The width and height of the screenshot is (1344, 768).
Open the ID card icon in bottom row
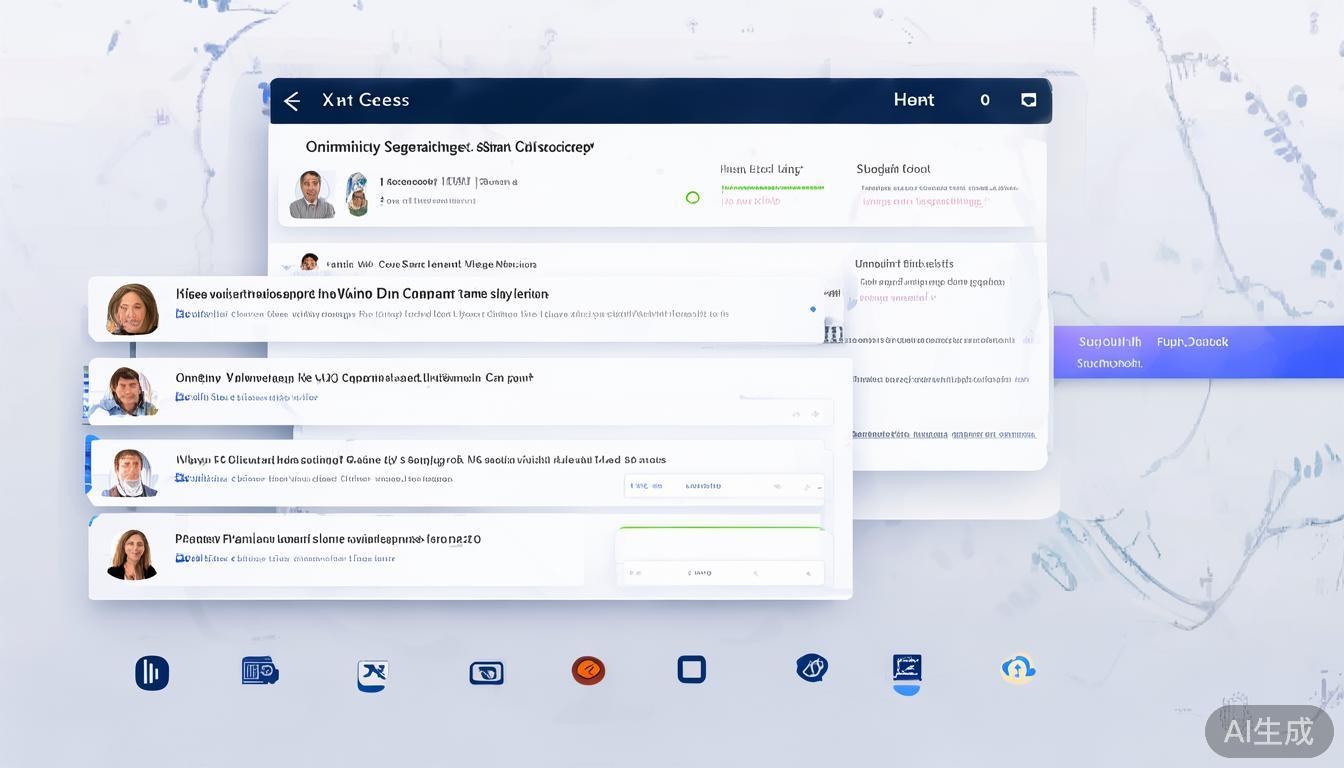pyautogui.click(x=260, y=671)
